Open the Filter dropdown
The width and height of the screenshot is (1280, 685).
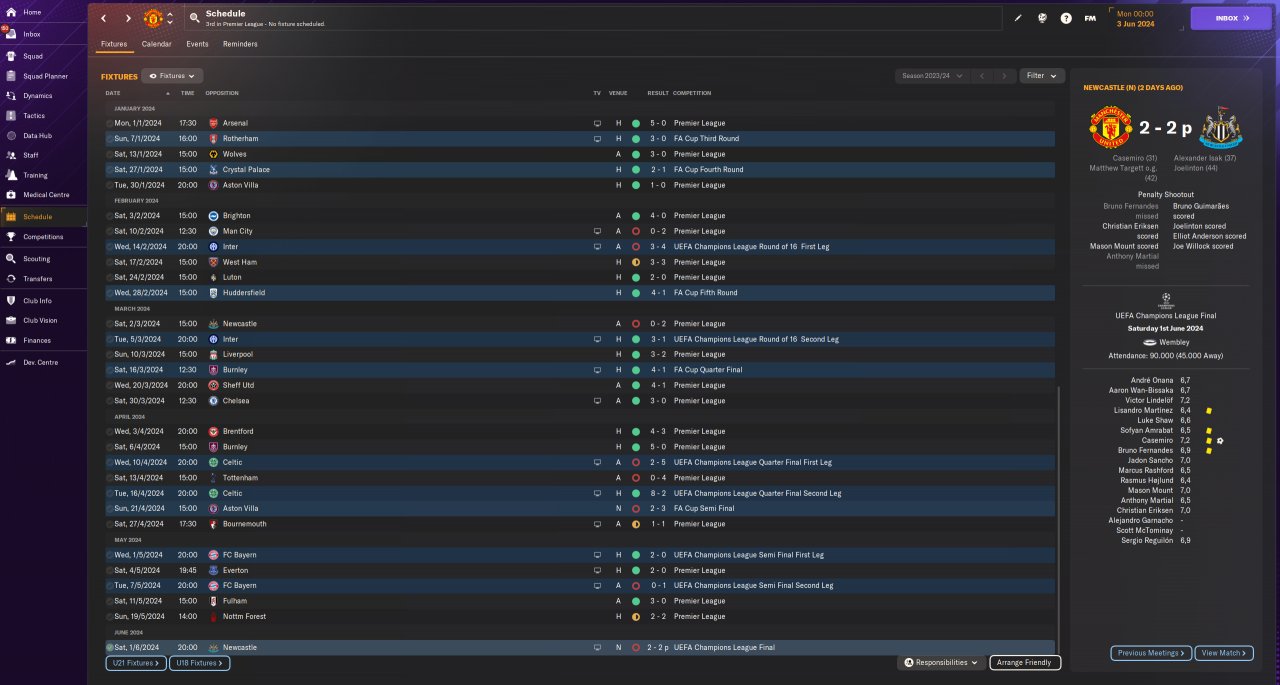[x=1042, y=75]
